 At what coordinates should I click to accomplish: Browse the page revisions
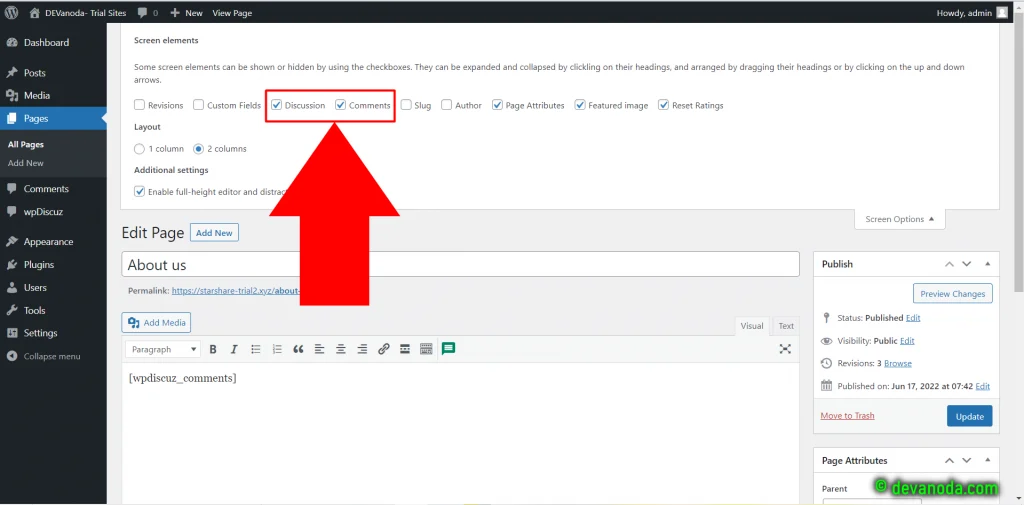[898, 363]
